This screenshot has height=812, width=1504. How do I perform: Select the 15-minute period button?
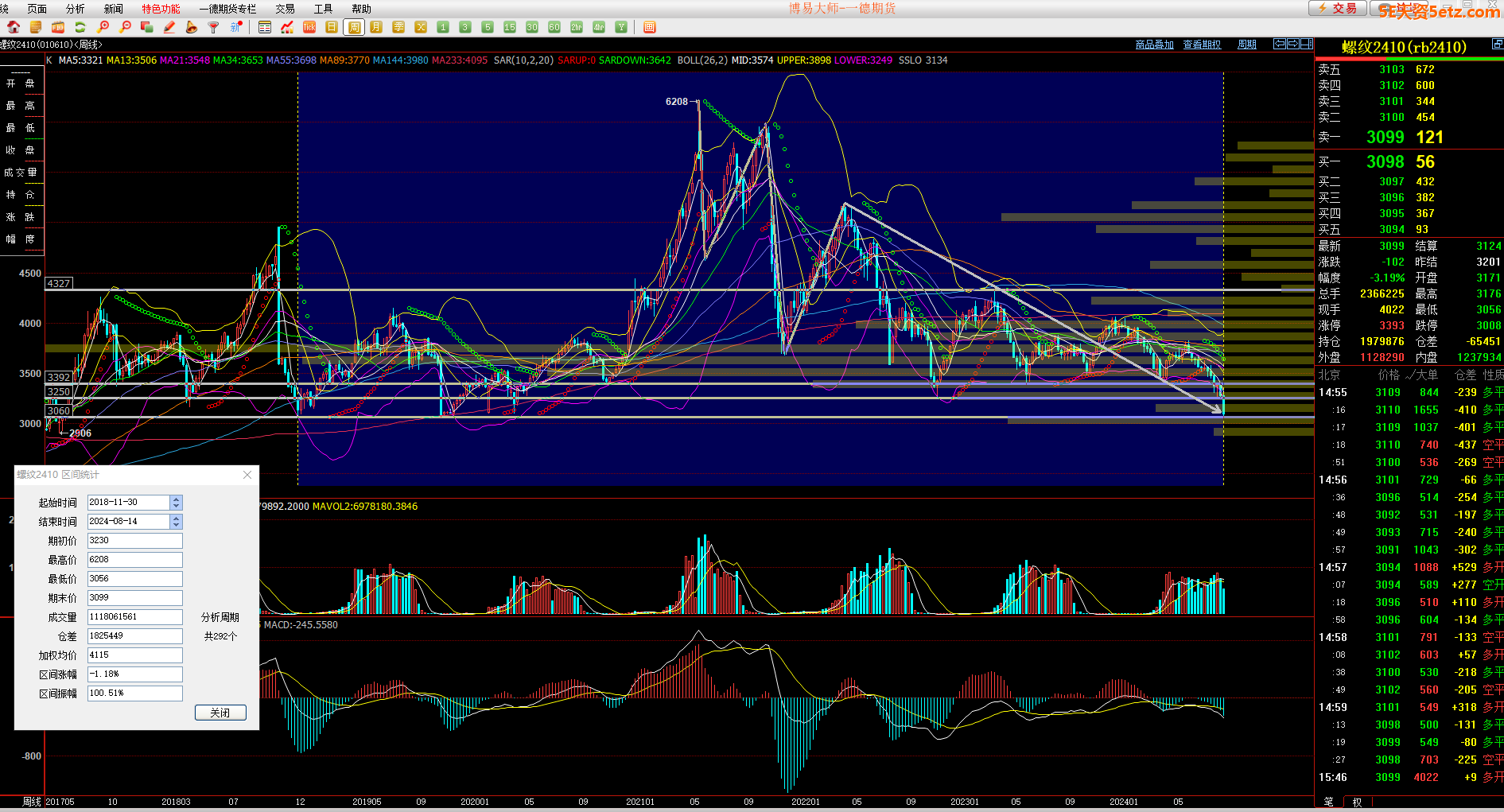coord(510,27)
